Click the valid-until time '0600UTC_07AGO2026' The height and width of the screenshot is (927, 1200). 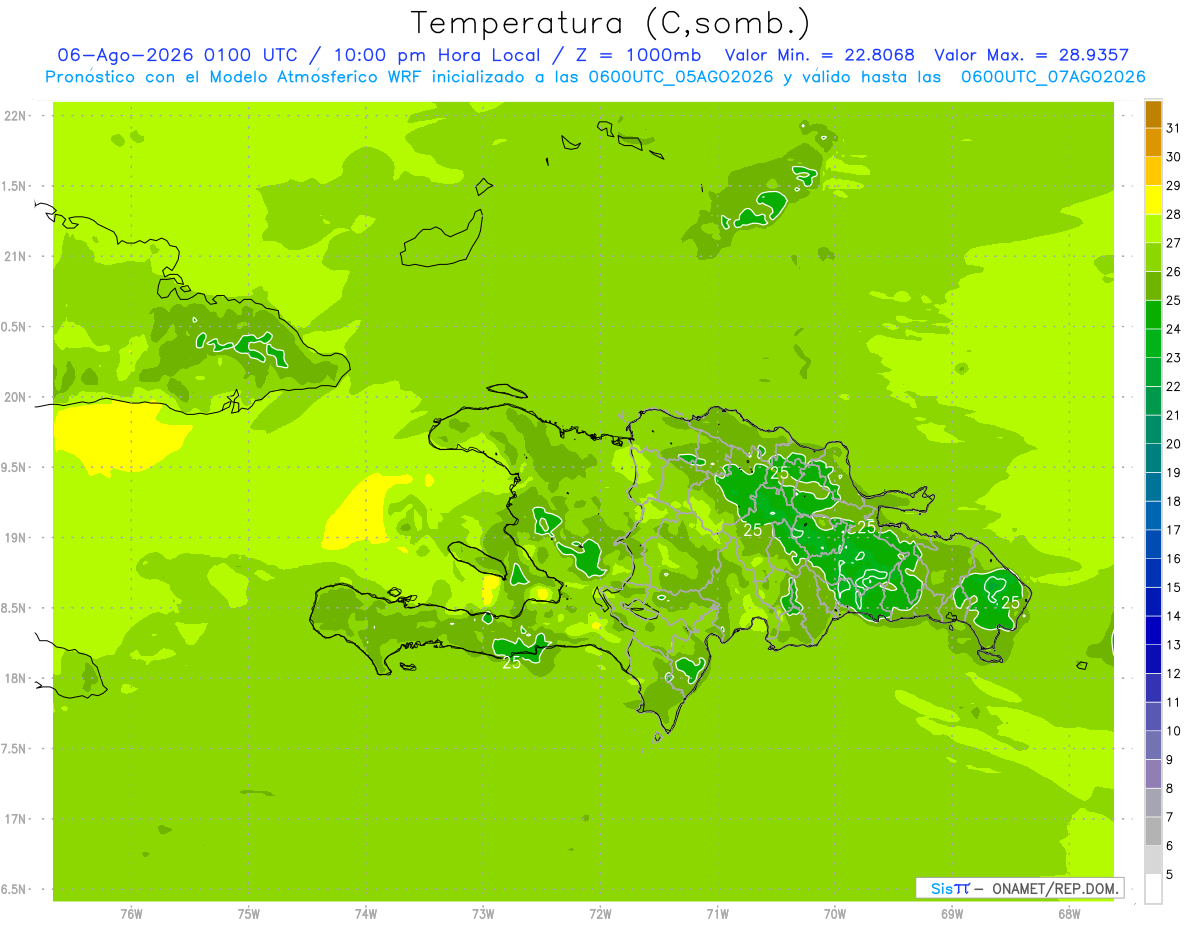(1053, 77)
